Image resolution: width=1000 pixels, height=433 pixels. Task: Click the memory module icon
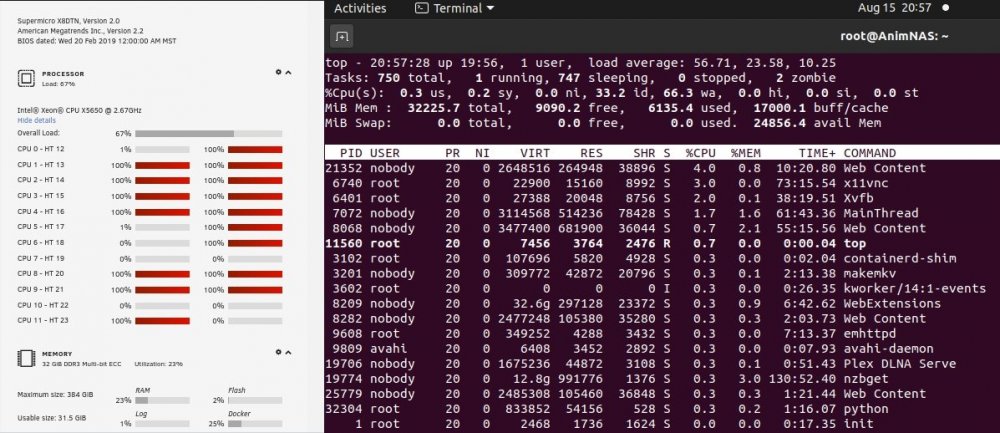(26, 358)
